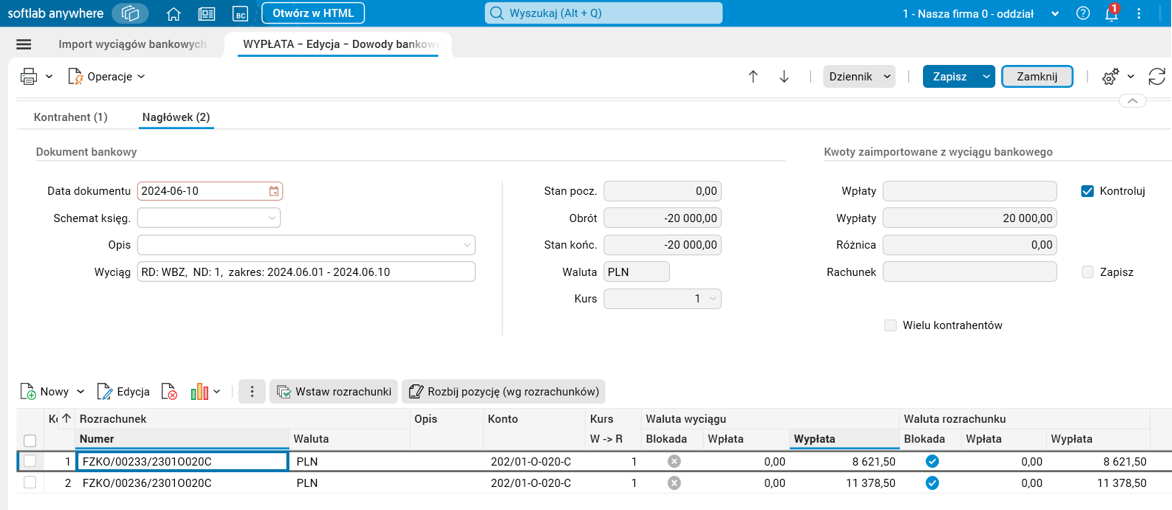Click the Zapisz save button
Screen dimensions: 1172x510
pos(951,76)
